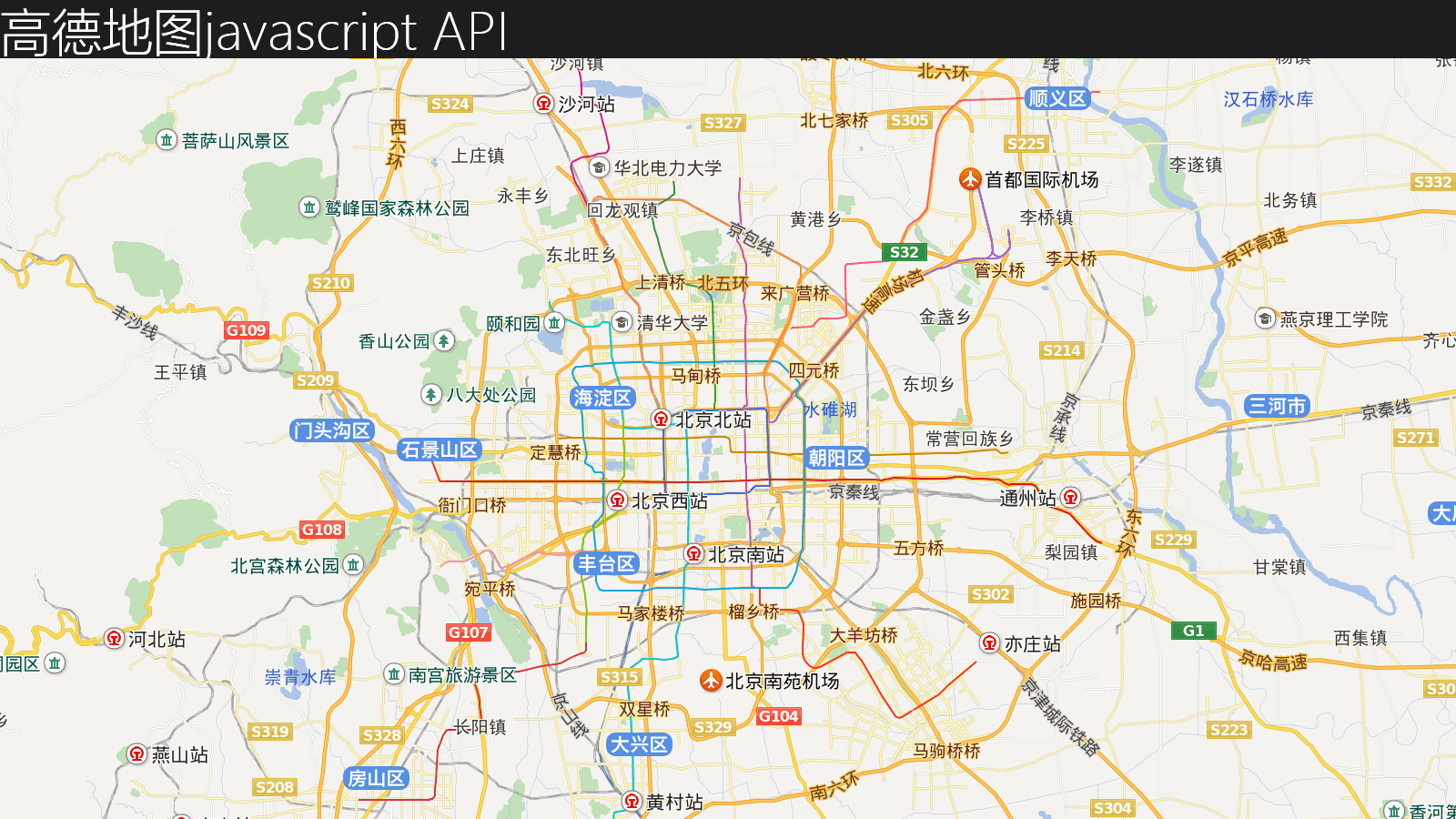Click the S324 yellow road shield
Viewport: 1456px width, 819px height.
coord(450,104)
